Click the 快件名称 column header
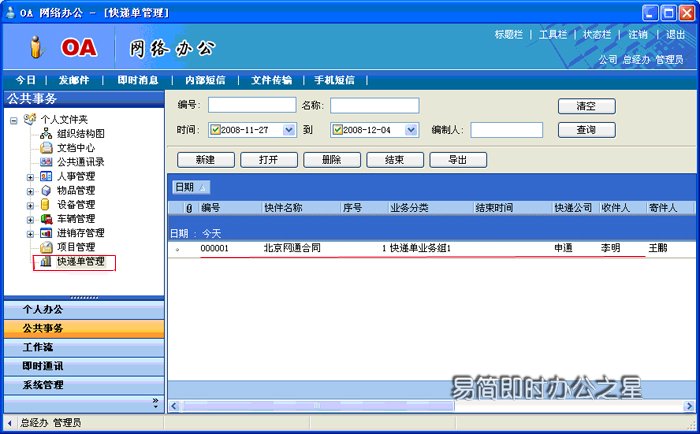The width and height of the screenshot is (700, 434). coord(301,208)
